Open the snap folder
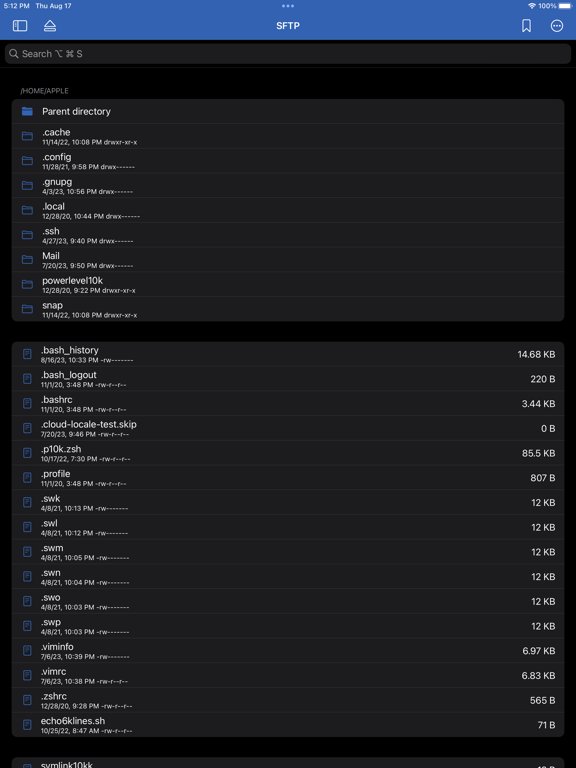Screen dimensions: 576x768 (288, 309)
